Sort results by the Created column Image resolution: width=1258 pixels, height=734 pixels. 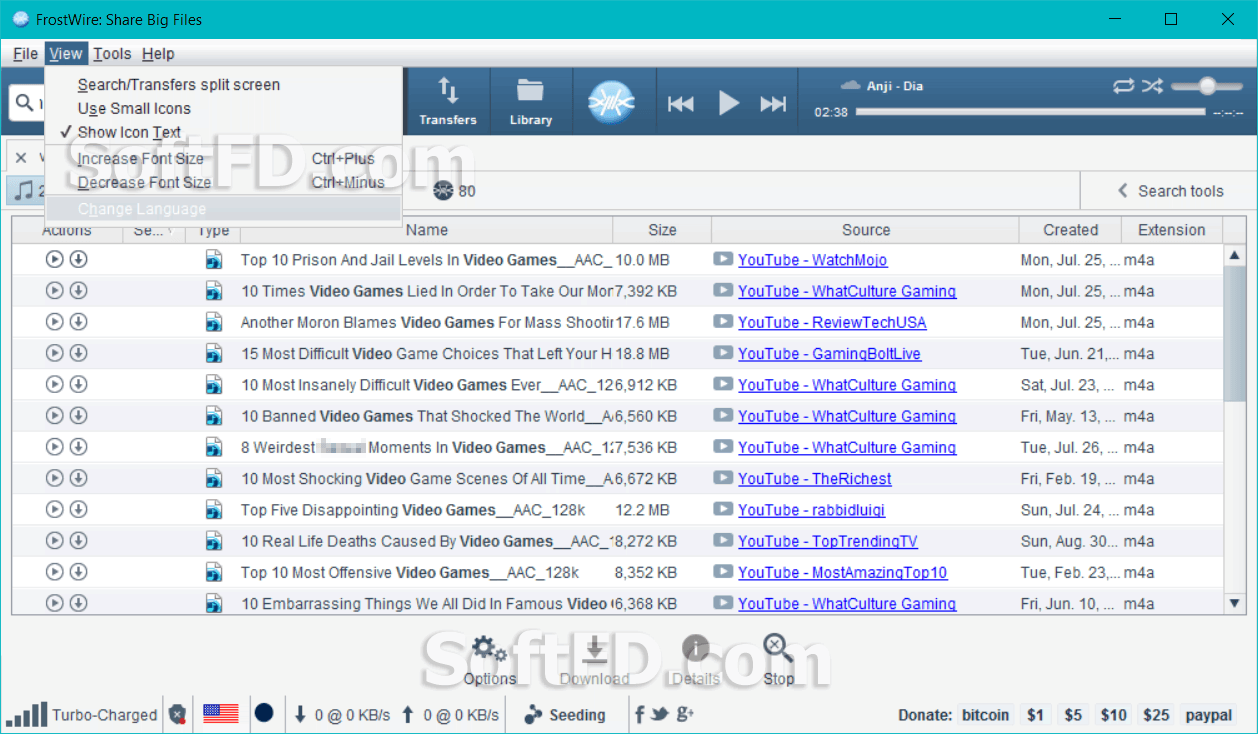1071,230
